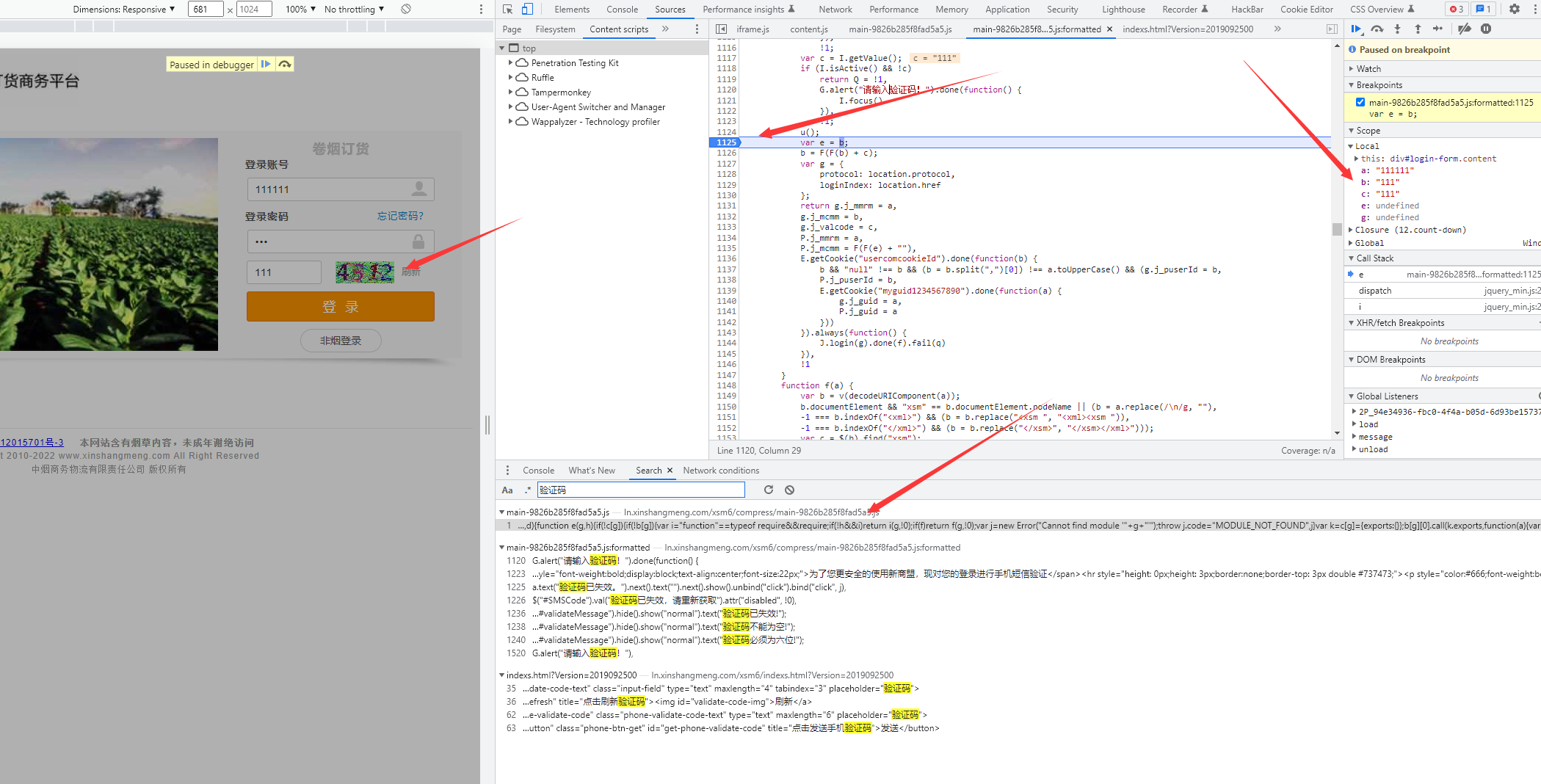Viewport: 1541px width, 784px height.
Task: Toggle regular expression option in search
Action: 527,490
